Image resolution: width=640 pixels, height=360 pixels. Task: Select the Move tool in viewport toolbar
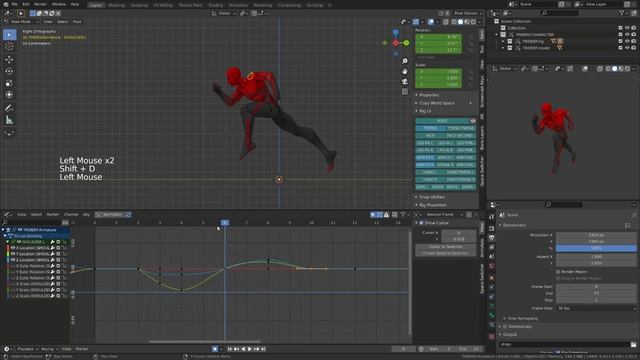click(9, 60)
